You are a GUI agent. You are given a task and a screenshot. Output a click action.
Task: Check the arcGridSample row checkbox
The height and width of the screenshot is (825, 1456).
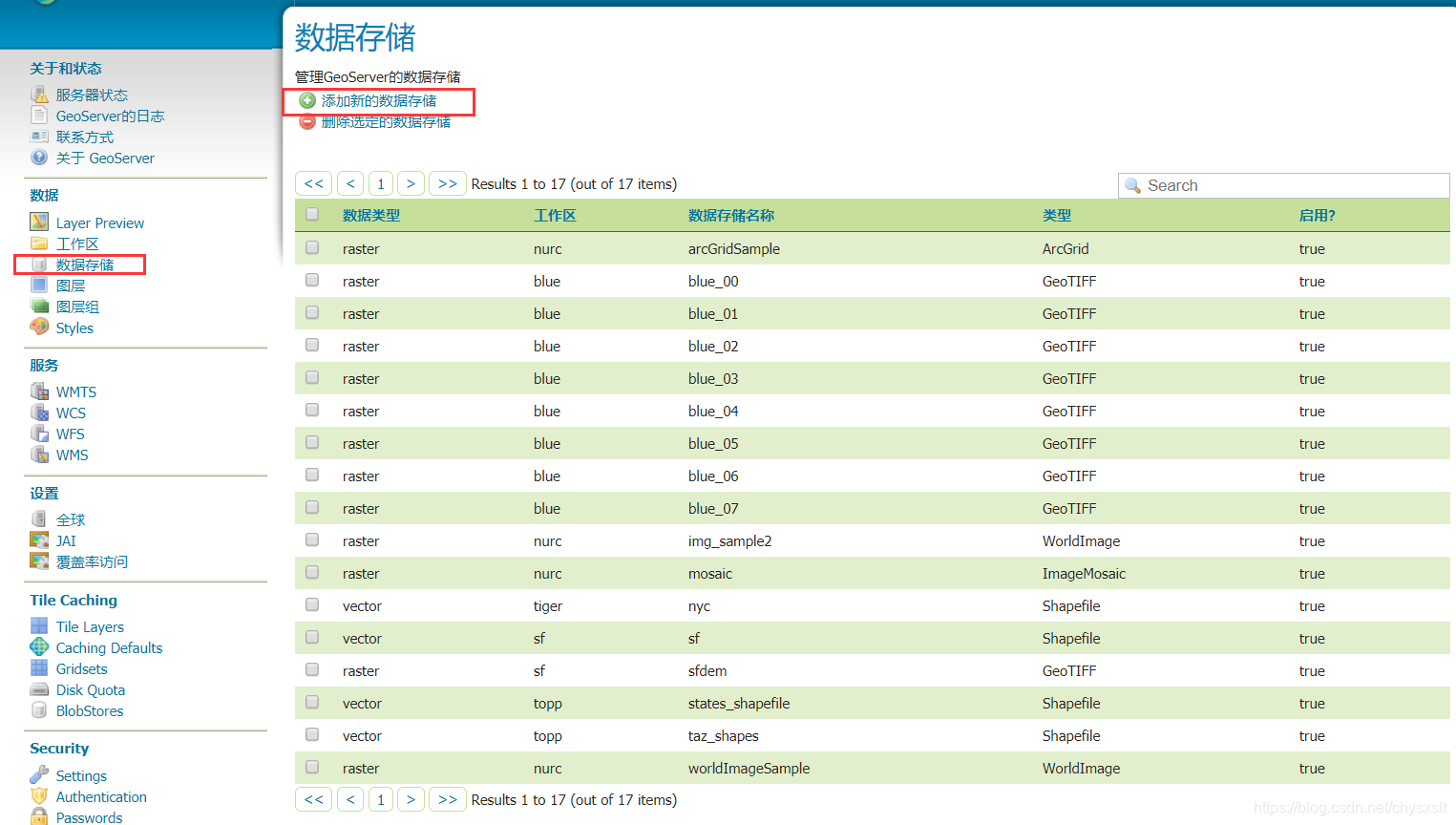click(312, 247)
